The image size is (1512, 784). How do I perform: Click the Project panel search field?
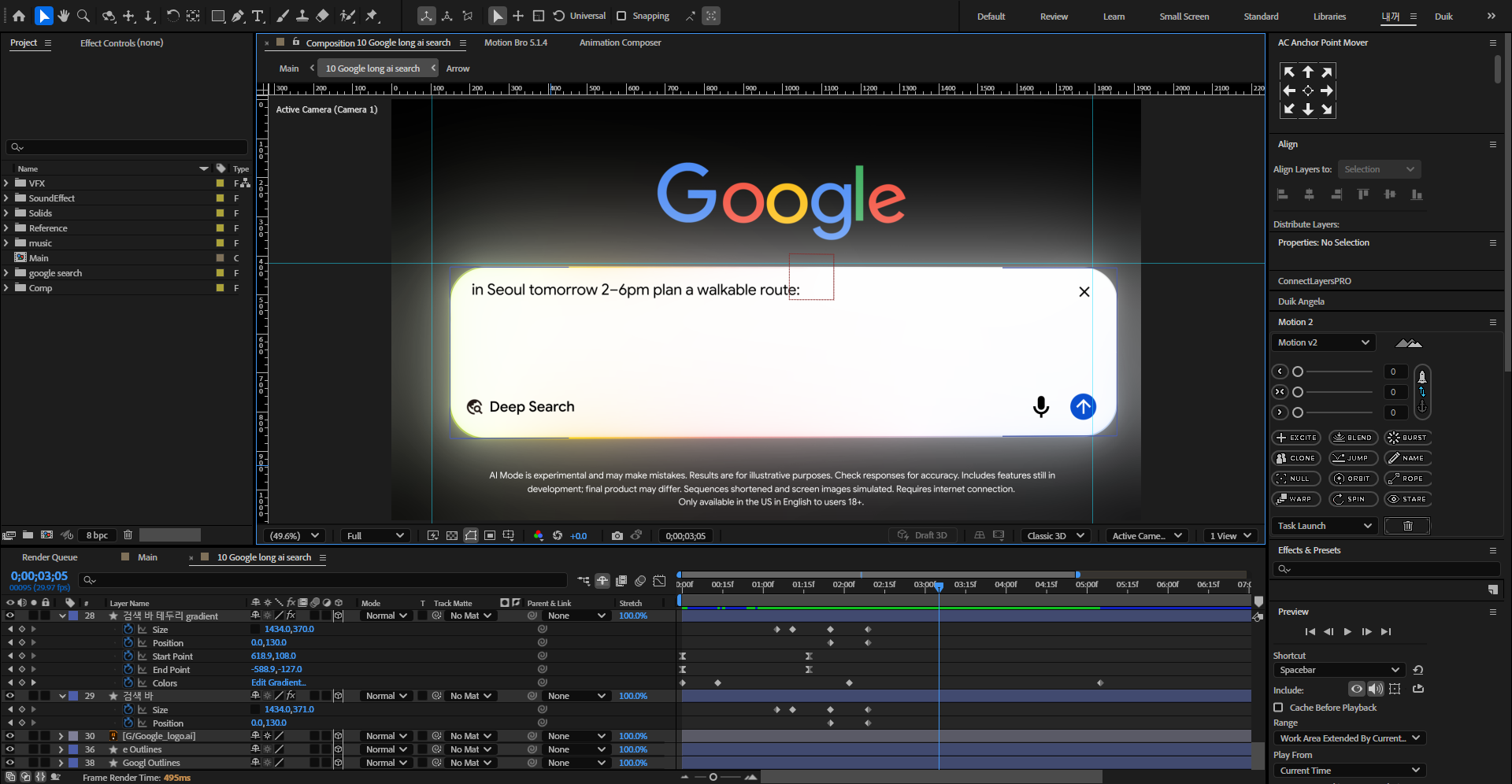tap(126, 147)
